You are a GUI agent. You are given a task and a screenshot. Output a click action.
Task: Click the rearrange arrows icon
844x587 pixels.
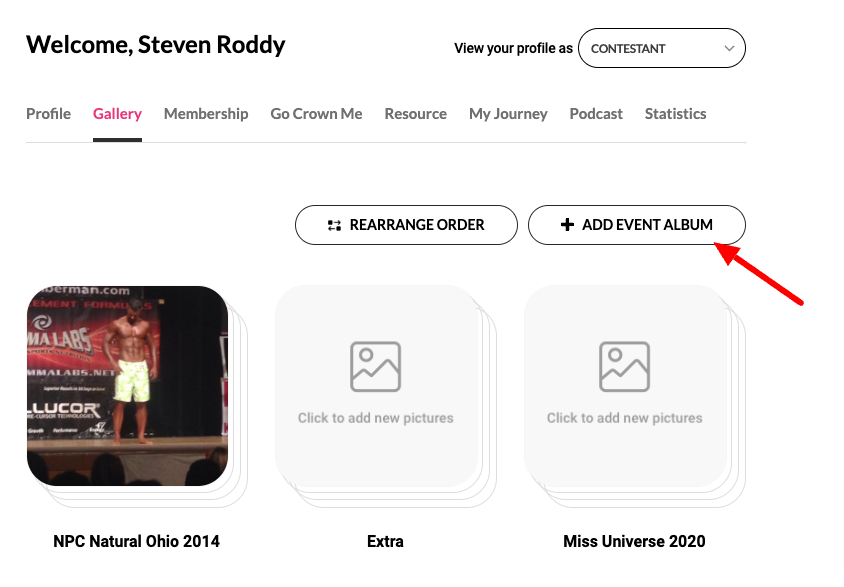point(334,225)
